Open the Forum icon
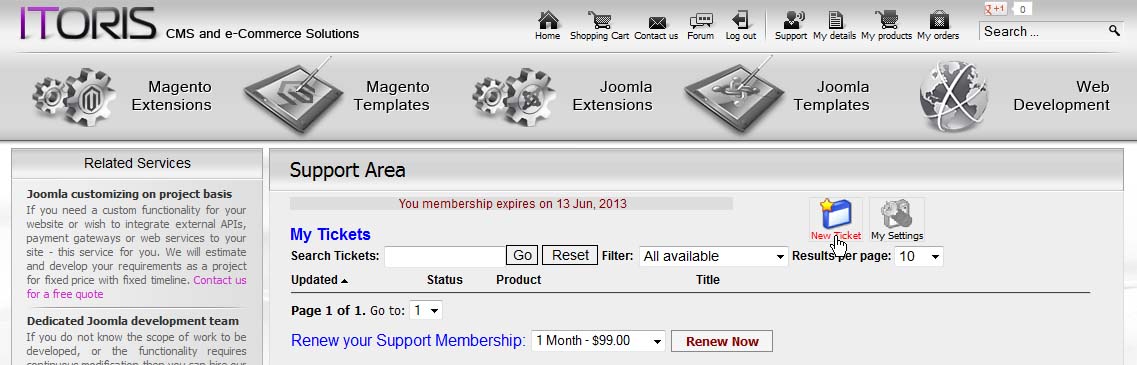The height and width of the screenshot is (365, 1137). tap(701, 21)
